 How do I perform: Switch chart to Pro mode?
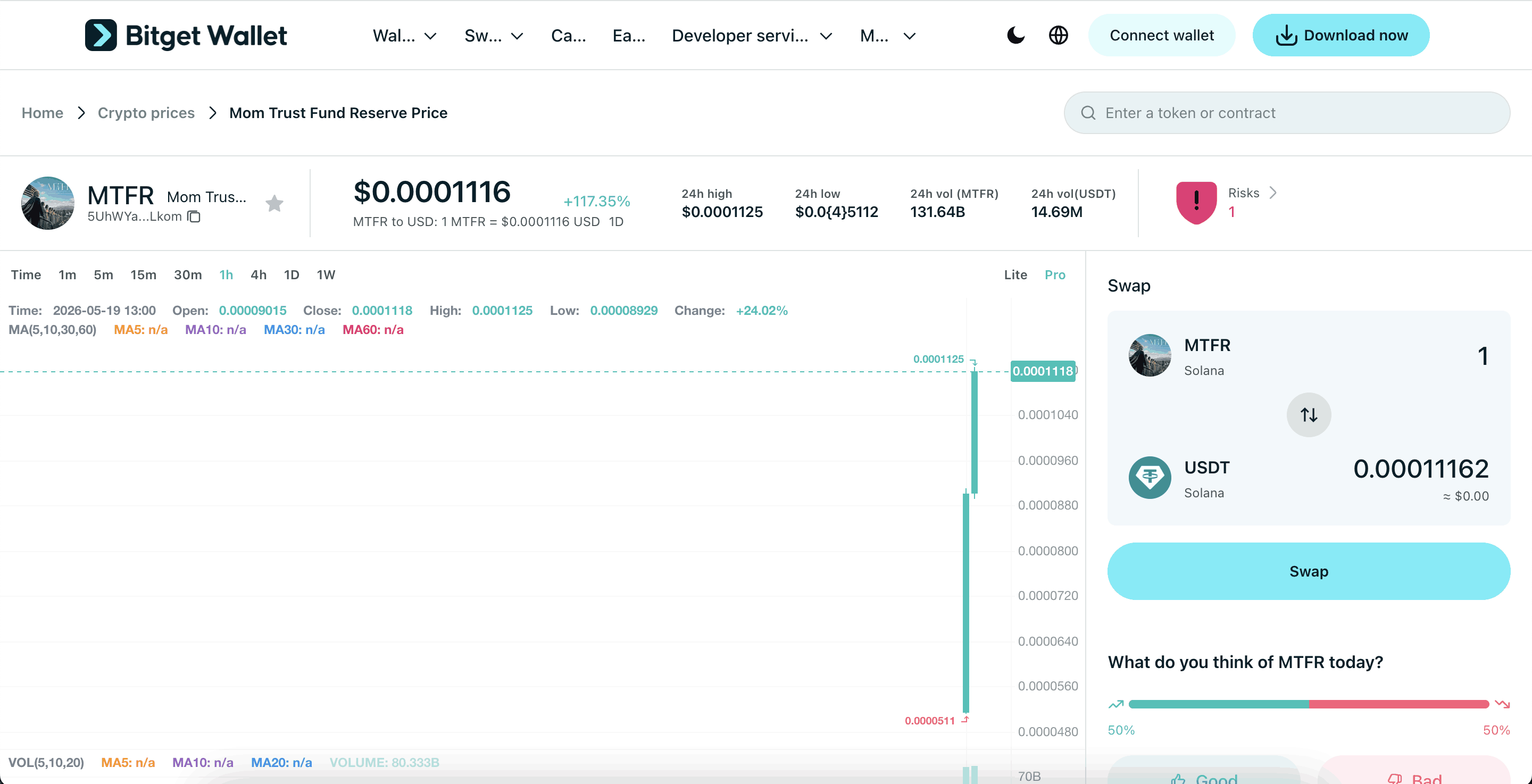click(x=1055, y=275)
